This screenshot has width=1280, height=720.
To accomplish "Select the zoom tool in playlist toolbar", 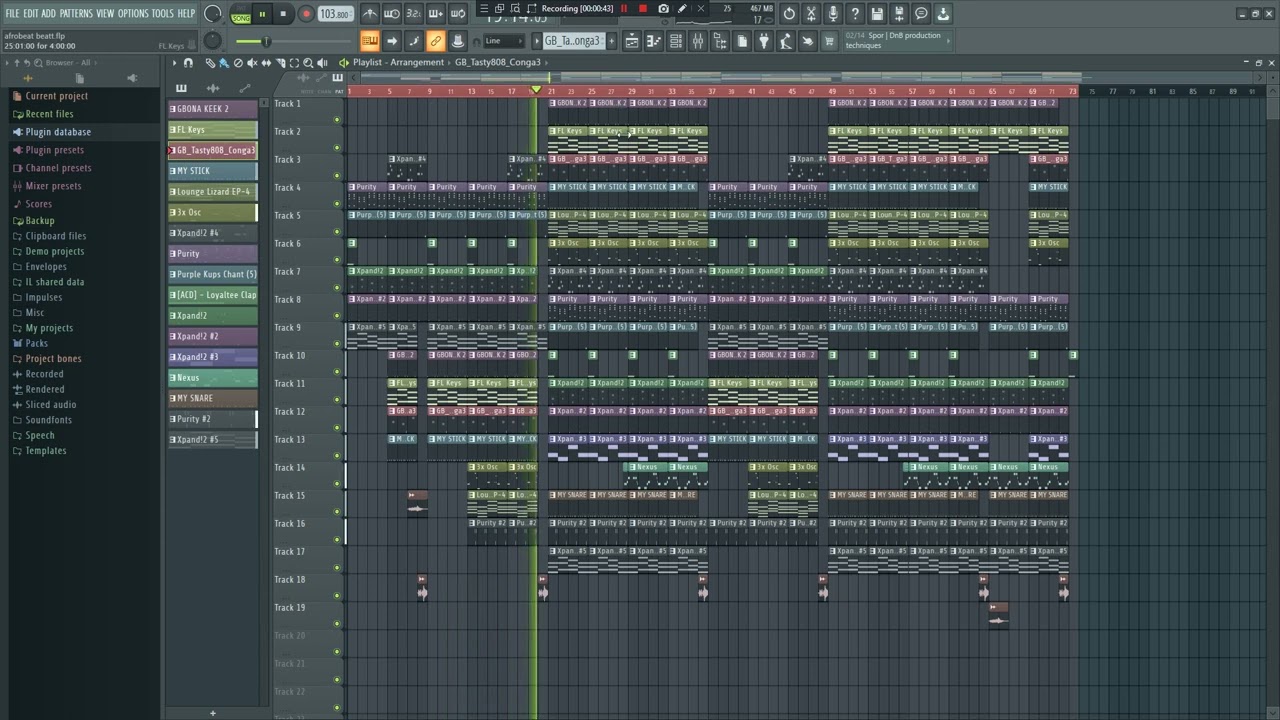I will tap(308, 62).
